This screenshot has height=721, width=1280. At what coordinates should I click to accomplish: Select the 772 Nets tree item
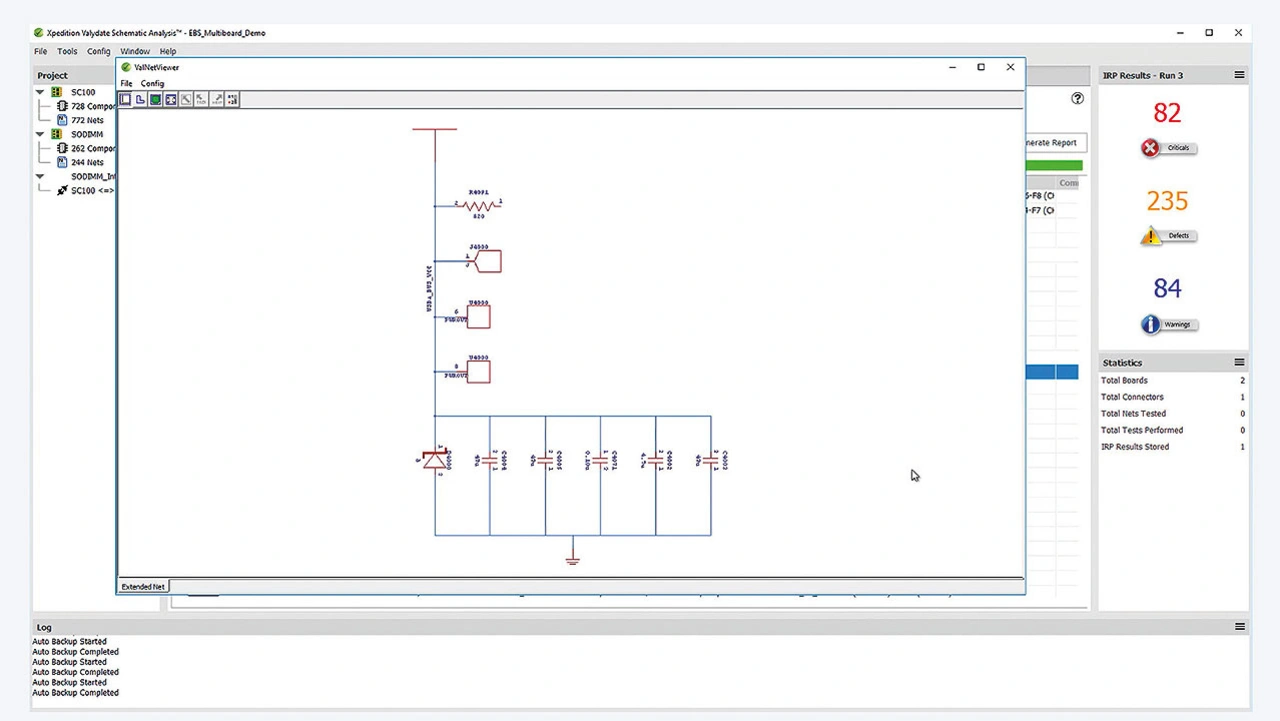(x=86, y=120)
